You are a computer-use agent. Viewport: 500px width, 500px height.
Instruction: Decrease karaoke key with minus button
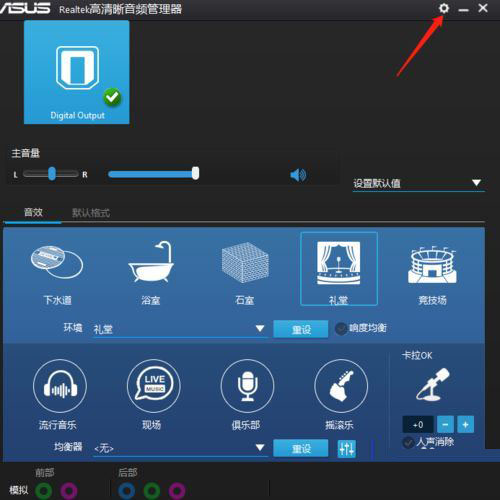(445, 424)
